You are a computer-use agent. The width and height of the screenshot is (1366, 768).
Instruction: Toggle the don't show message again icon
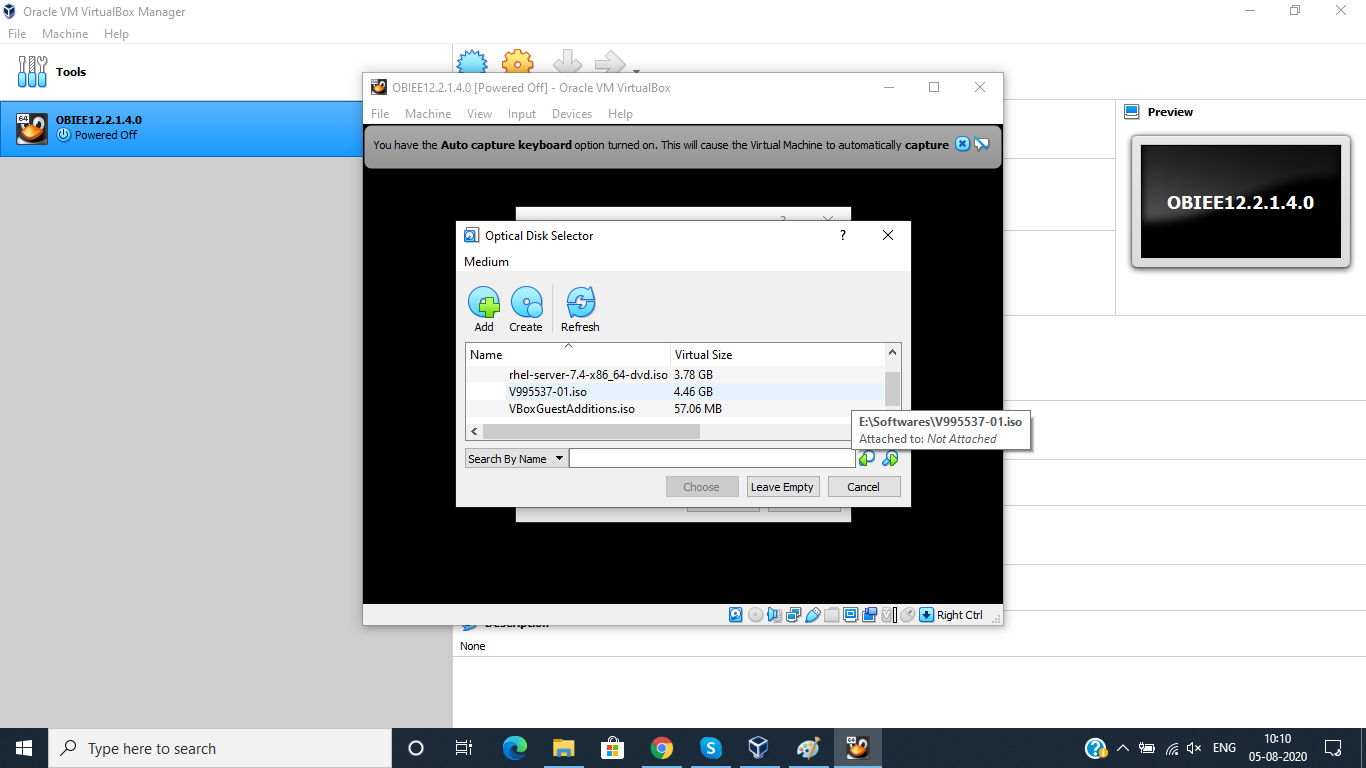tap(983, 144)
